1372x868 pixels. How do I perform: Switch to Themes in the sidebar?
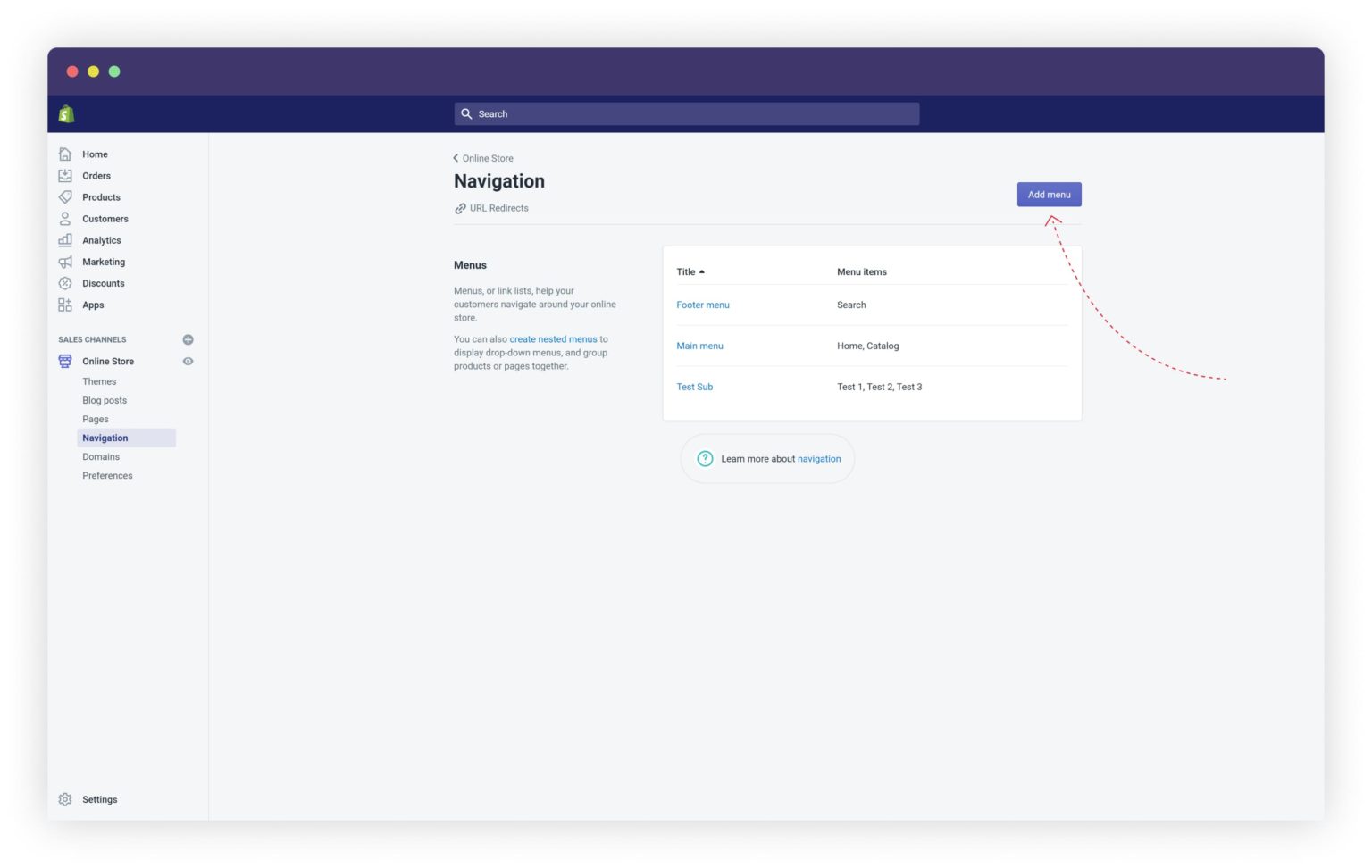tap(98, 381)
